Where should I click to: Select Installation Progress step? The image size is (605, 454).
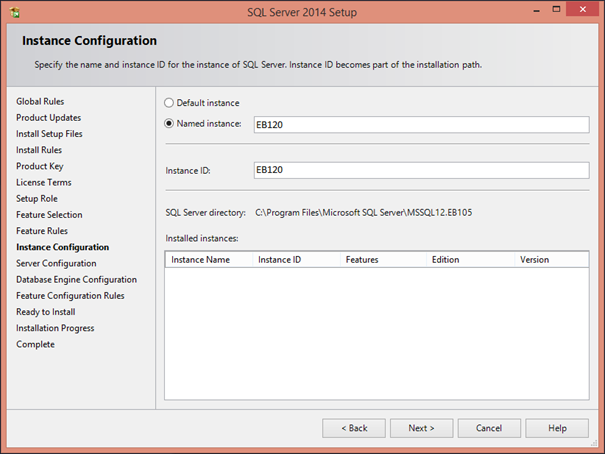[55, 328]
